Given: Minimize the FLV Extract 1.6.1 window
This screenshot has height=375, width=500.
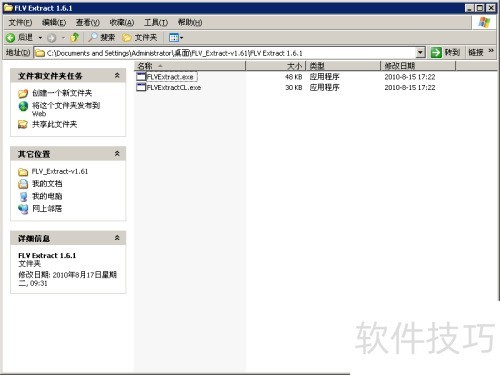Looking at the screenshot, I should point(469,8).
